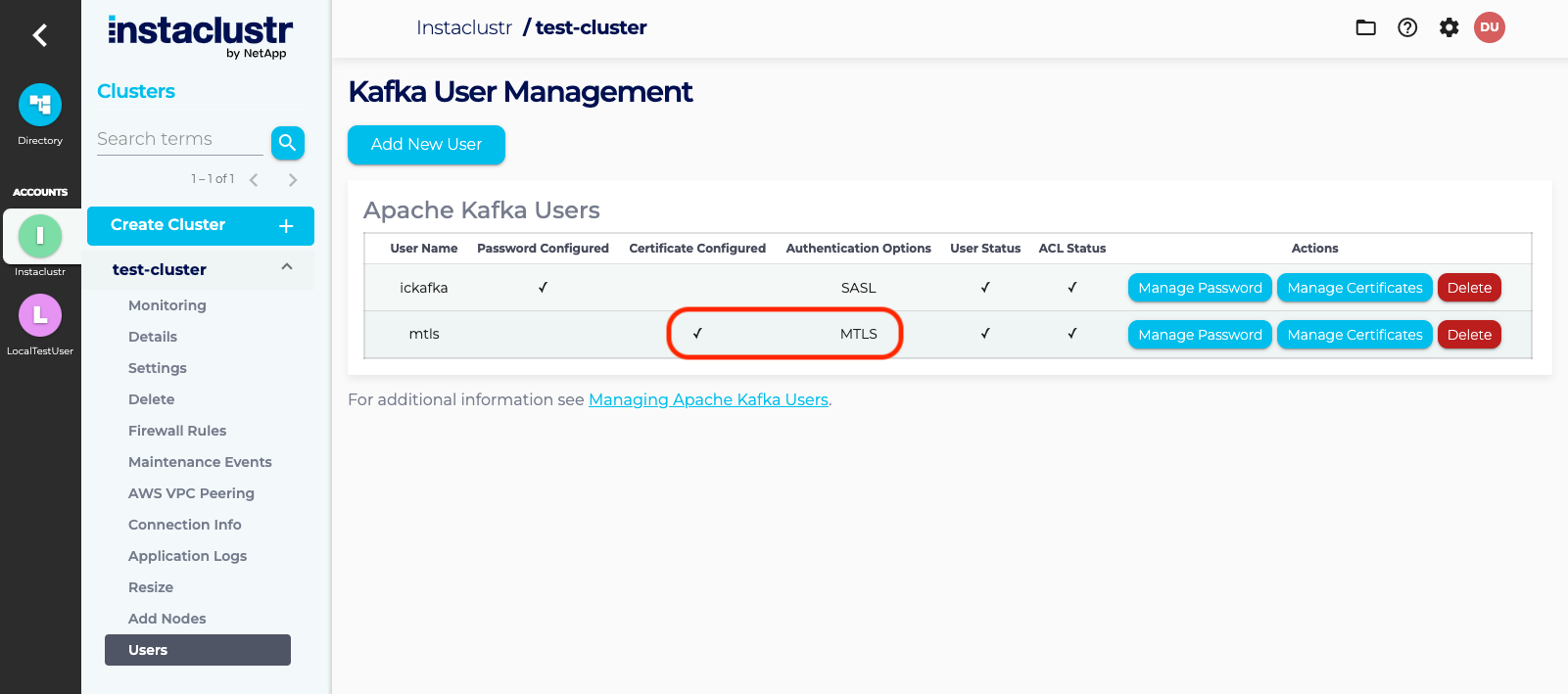Image resolution: width=1568 pixels, height=694 pixels.
Task: Open Firewall Rules in cluster menu
Action: click(177, 431)
